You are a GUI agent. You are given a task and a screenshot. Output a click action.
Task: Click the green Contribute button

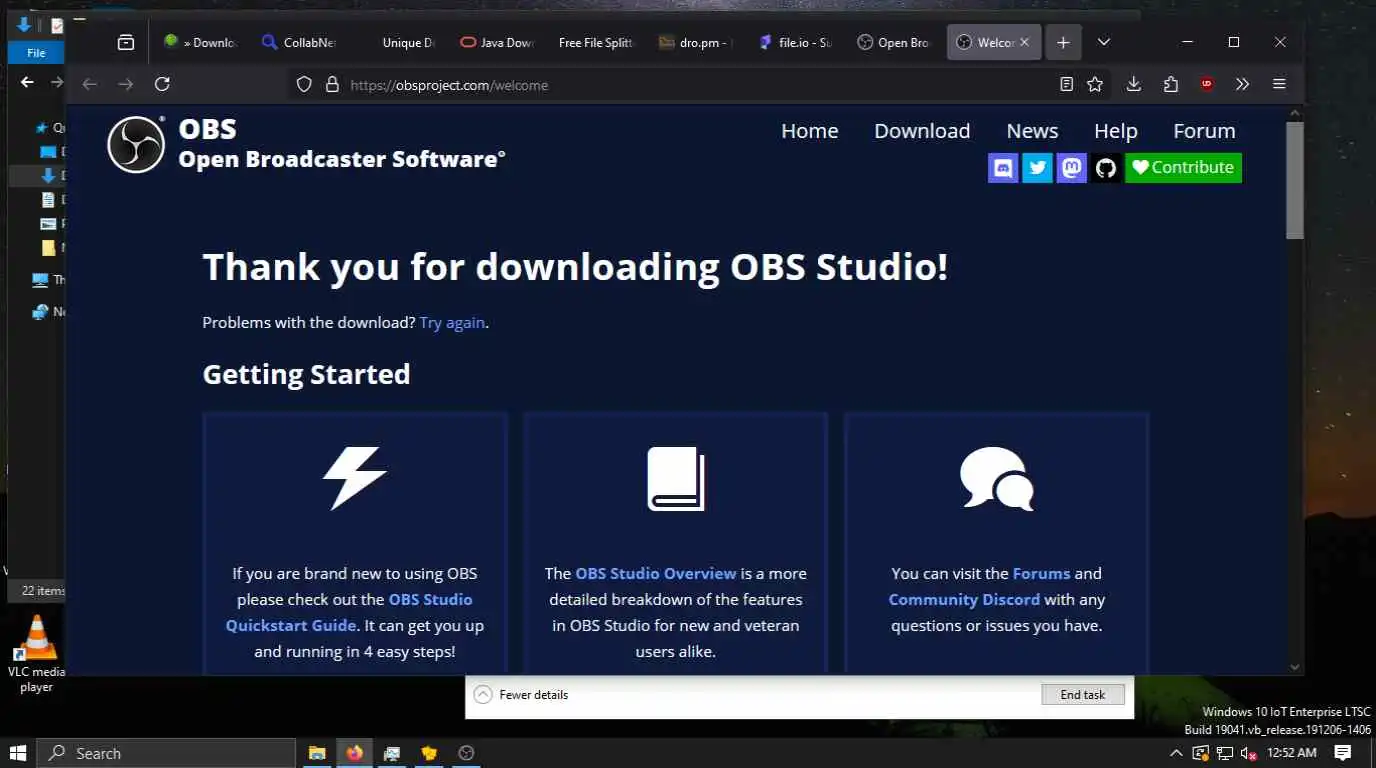coord(1183,168)
